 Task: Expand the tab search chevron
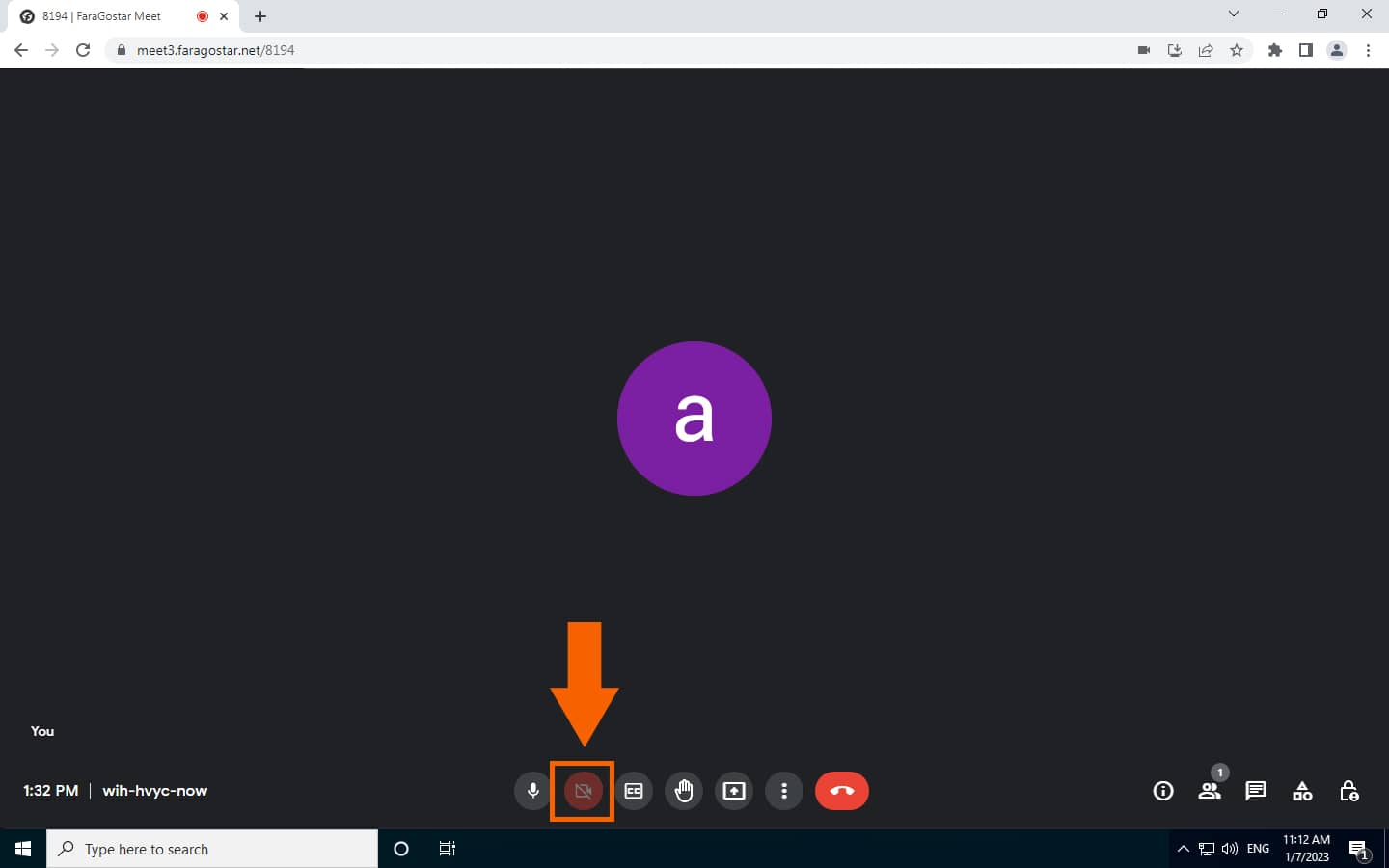point(1233,14)
